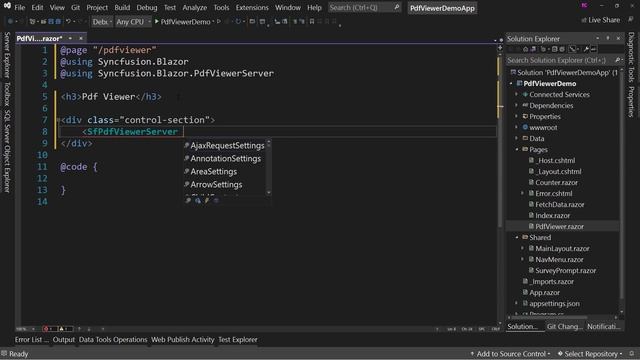Click the search magnifier in title bar
This screenshot has width=640, height=360.
[x=396, y=7]
